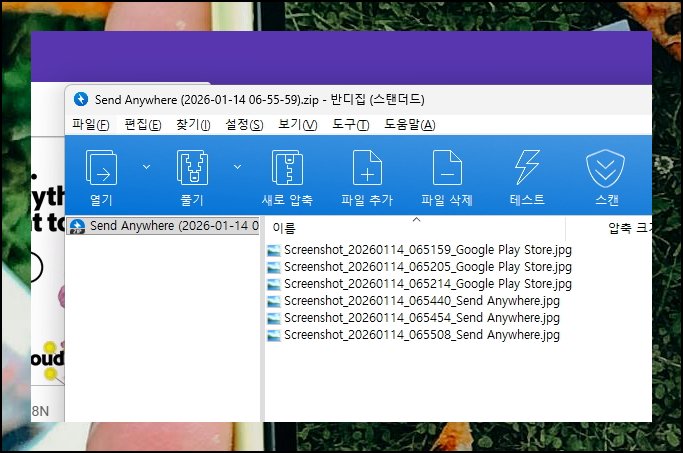Viewport: 683px width, 453px height.
Task: Click the 파일 추가 (Add file) icon
Action: (367, 168)
